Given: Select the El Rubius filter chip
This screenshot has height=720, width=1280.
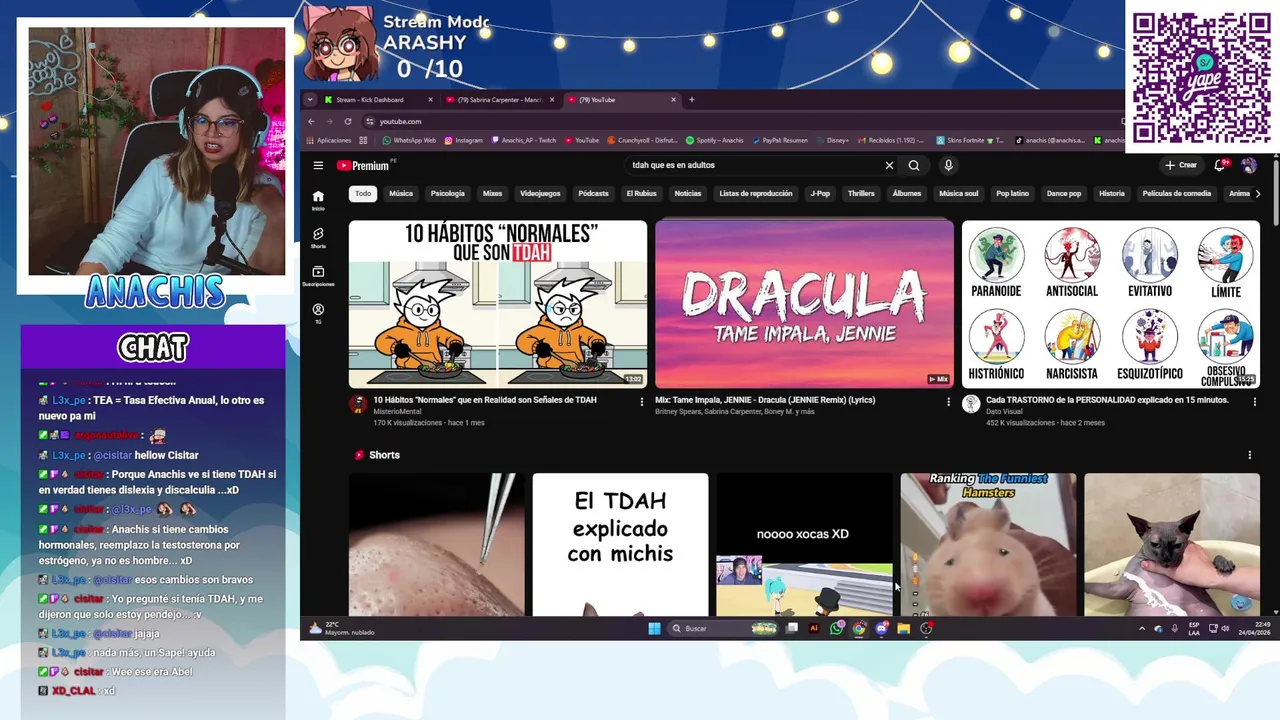Looking at the screenshot, I should pos(641,194).
